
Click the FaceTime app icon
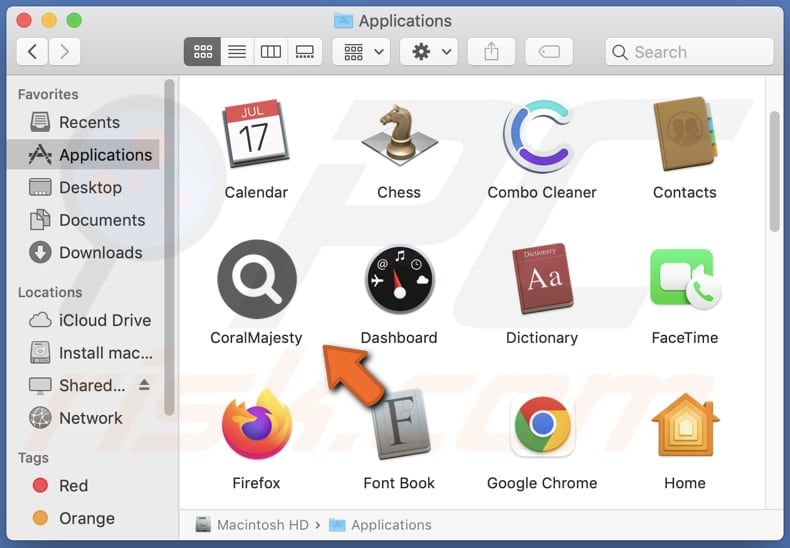[685, 279]
